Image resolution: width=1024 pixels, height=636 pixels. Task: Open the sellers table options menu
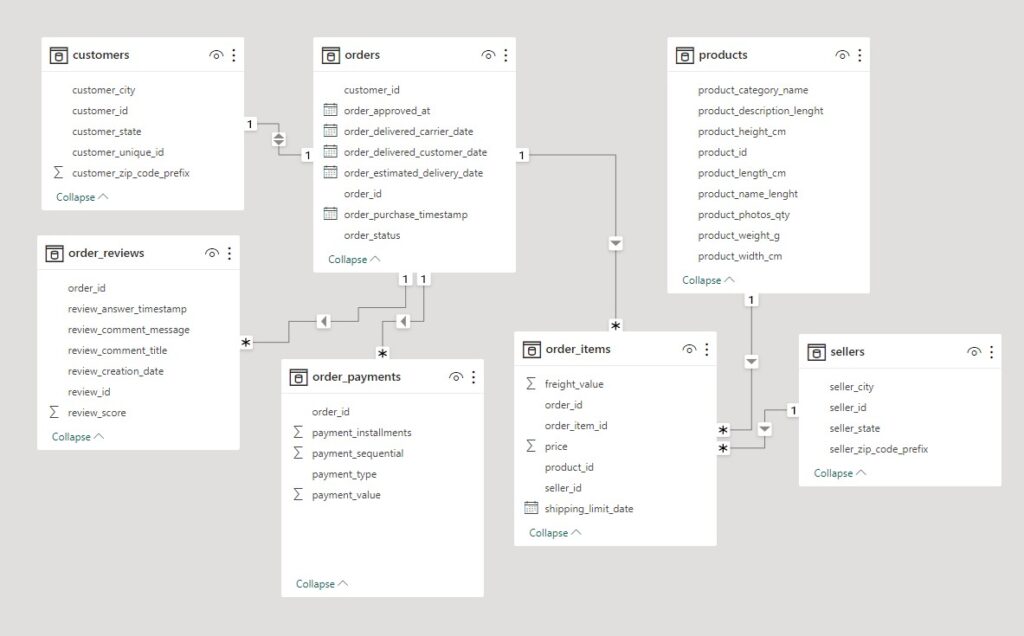point(991,351)
